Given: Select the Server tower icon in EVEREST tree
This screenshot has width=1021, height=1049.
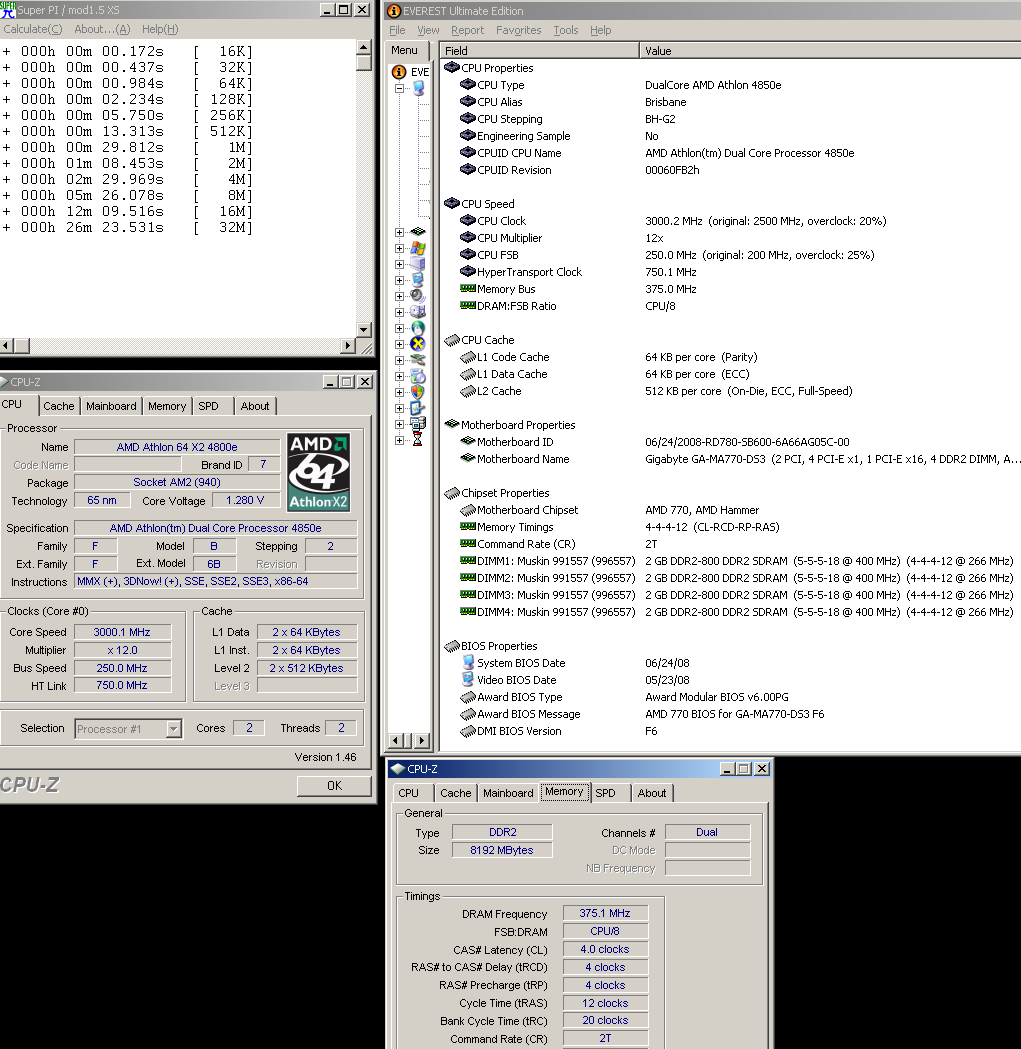Looking at the screenshot, I should (x=418, y=264).
